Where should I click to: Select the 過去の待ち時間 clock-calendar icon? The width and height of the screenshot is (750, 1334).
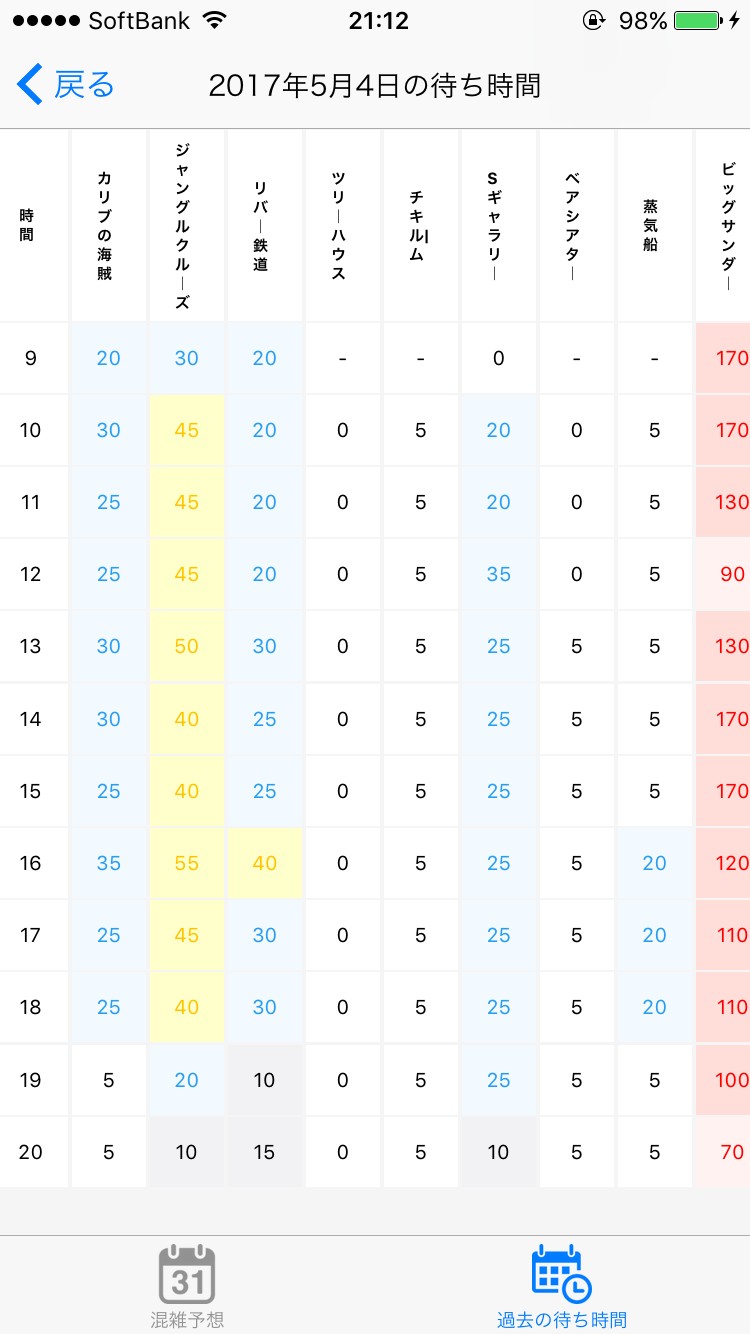tap(561, 1272)
